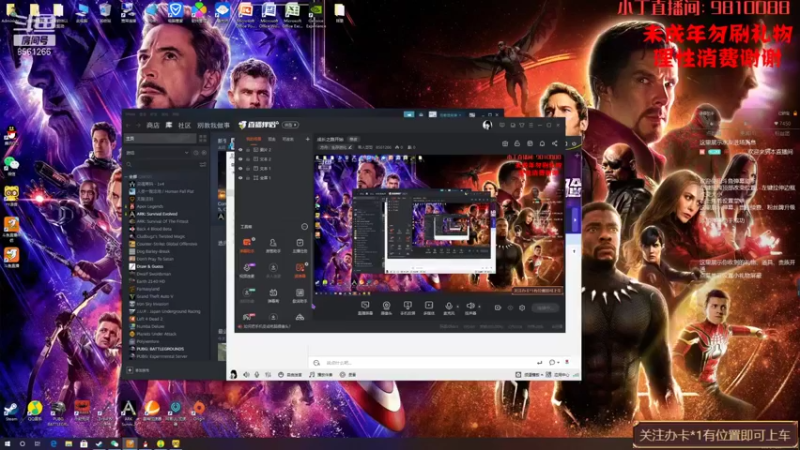Click the send arrow in chat input
Image resolution: width=800 pixels, height=450 pixels.
(x=539, y=363)
